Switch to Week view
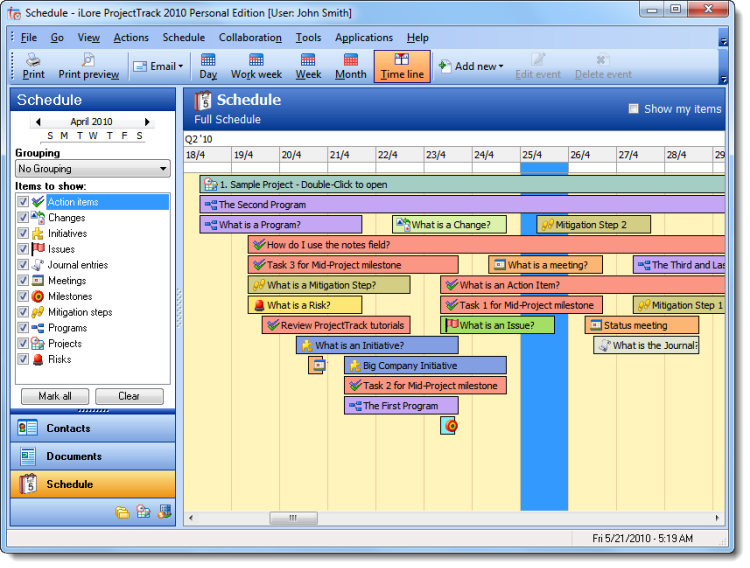The image size is (750, 568). coord(308,67)
